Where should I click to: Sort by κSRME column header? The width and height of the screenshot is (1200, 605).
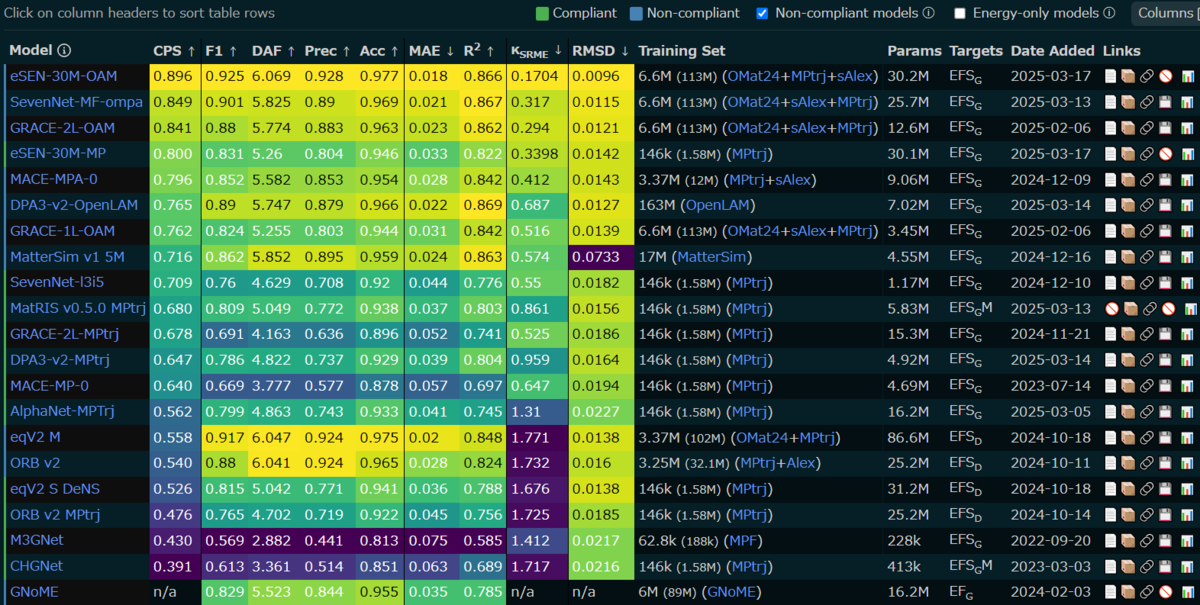coord(536,50)
